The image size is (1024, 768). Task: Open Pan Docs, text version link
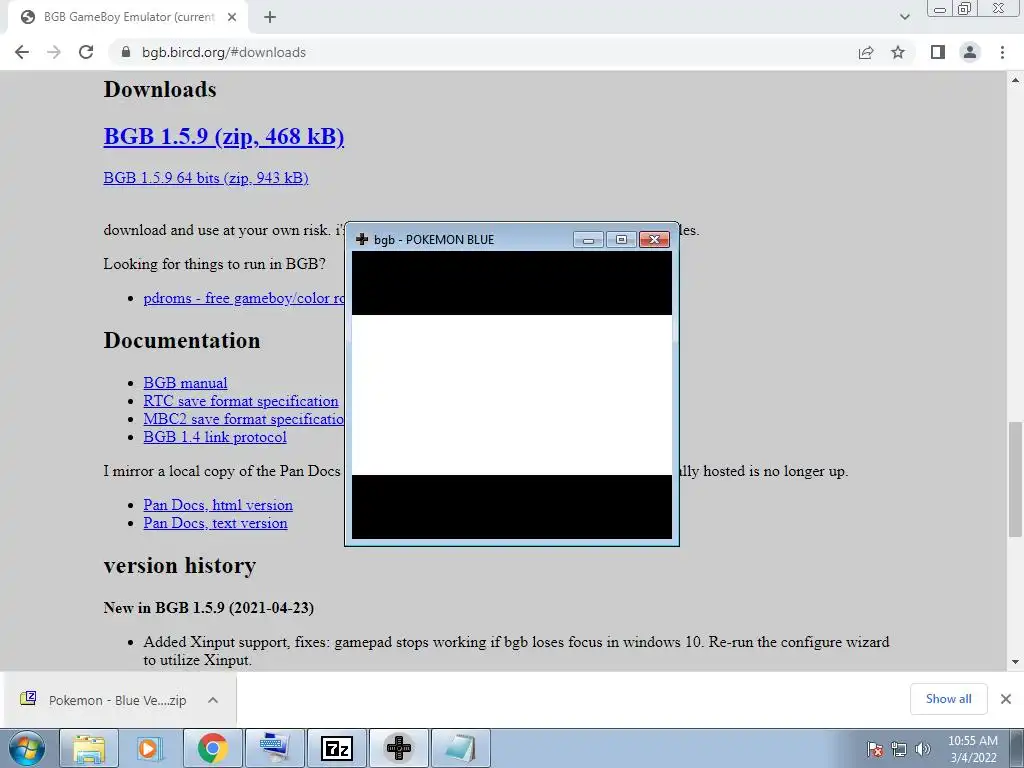[216, 523]
